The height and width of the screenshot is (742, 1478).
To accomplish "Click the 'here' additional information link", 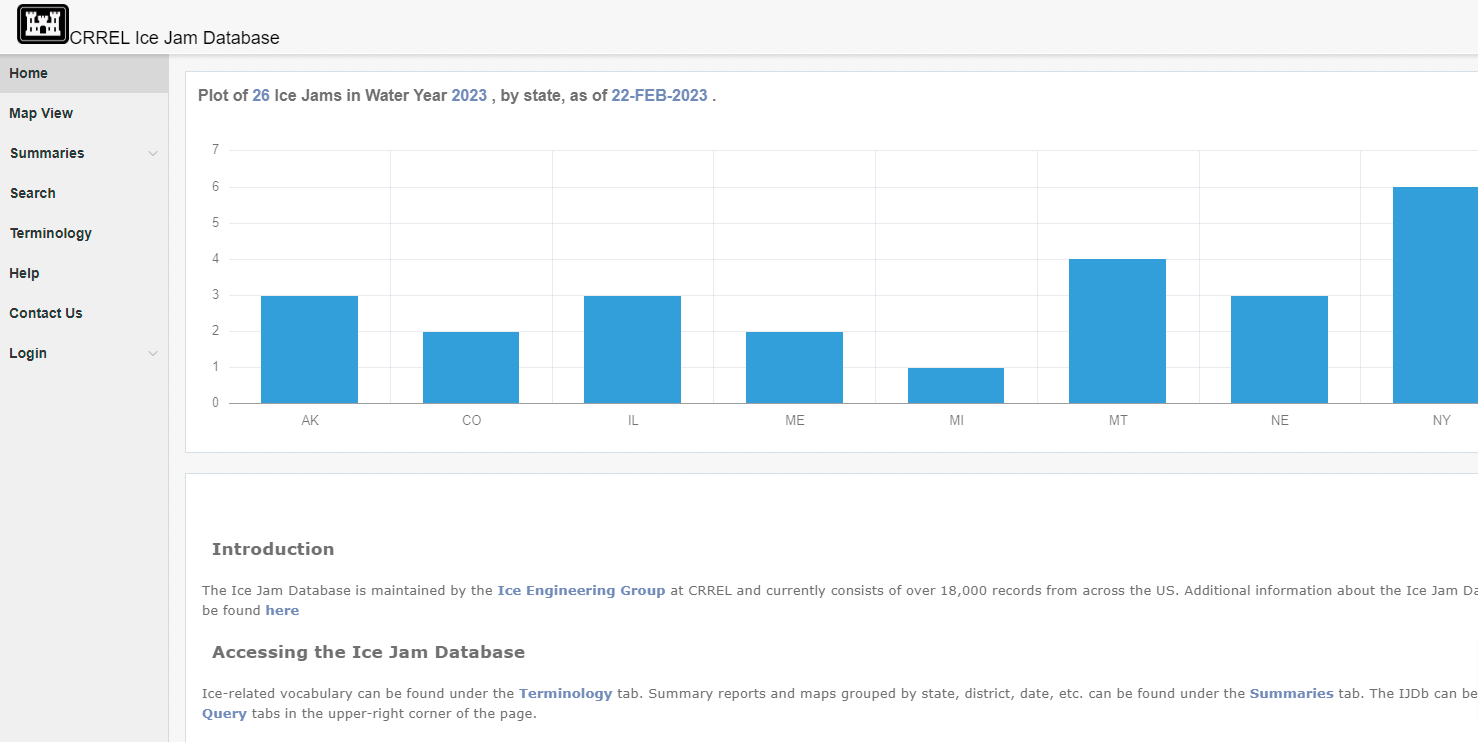I will point(282,610).
